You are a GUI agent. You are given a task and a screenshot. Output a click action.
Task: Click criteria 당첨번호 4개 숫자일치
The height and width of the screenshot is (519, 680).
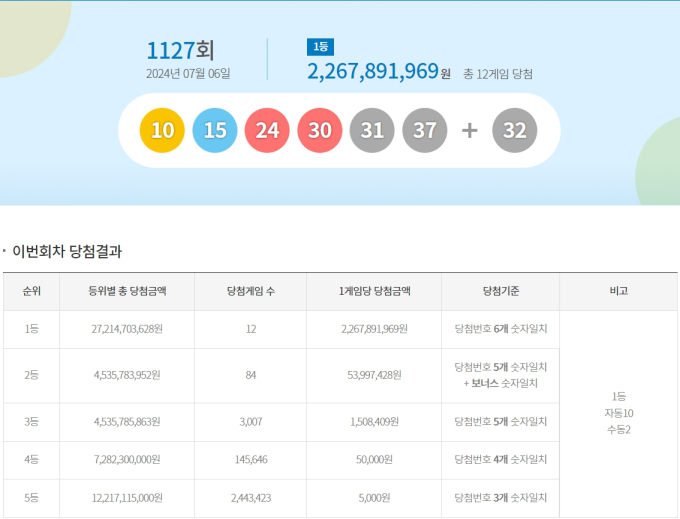501,459
